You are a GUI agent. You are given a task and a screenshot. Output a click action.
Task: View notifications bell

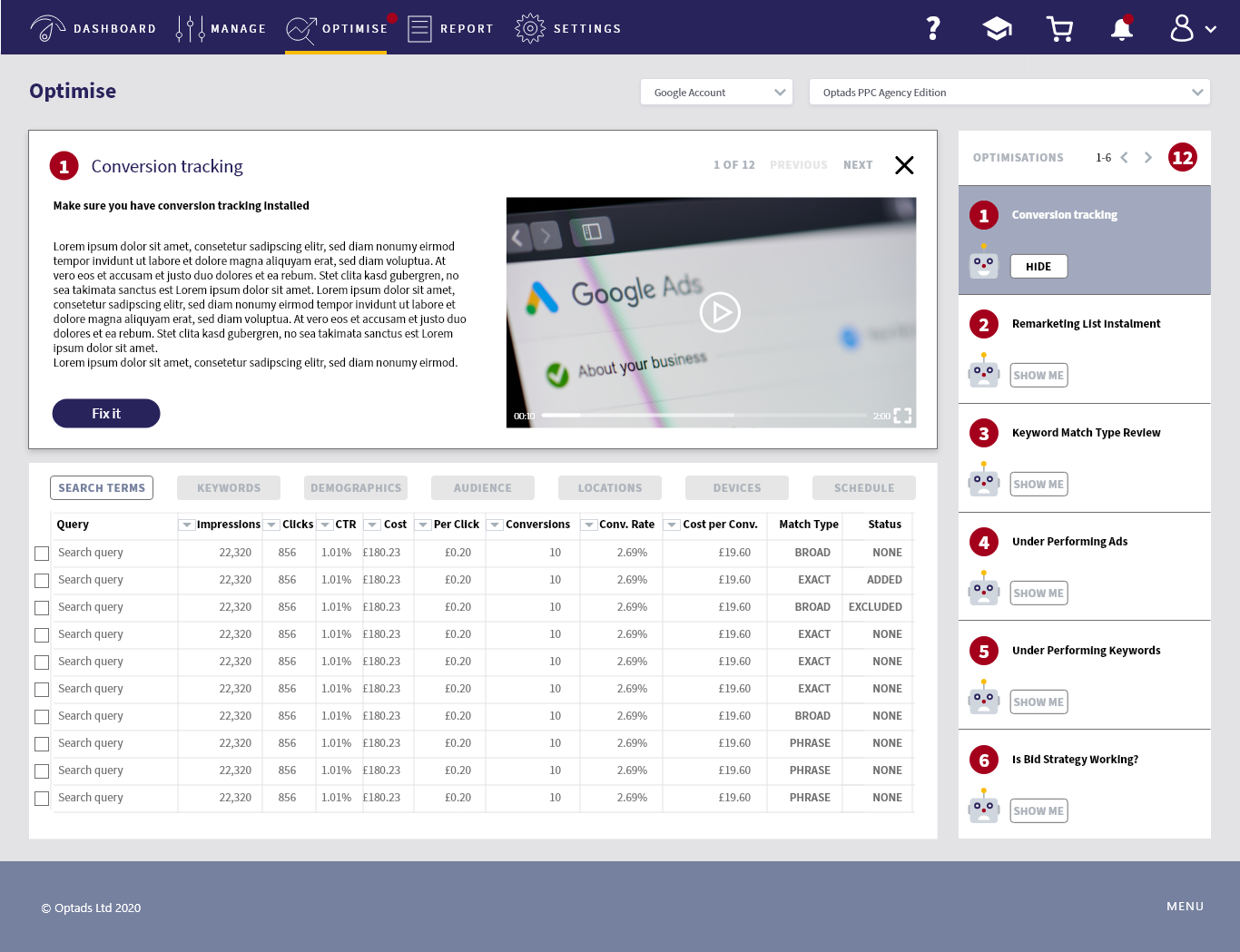click(x=1122, y=28)
